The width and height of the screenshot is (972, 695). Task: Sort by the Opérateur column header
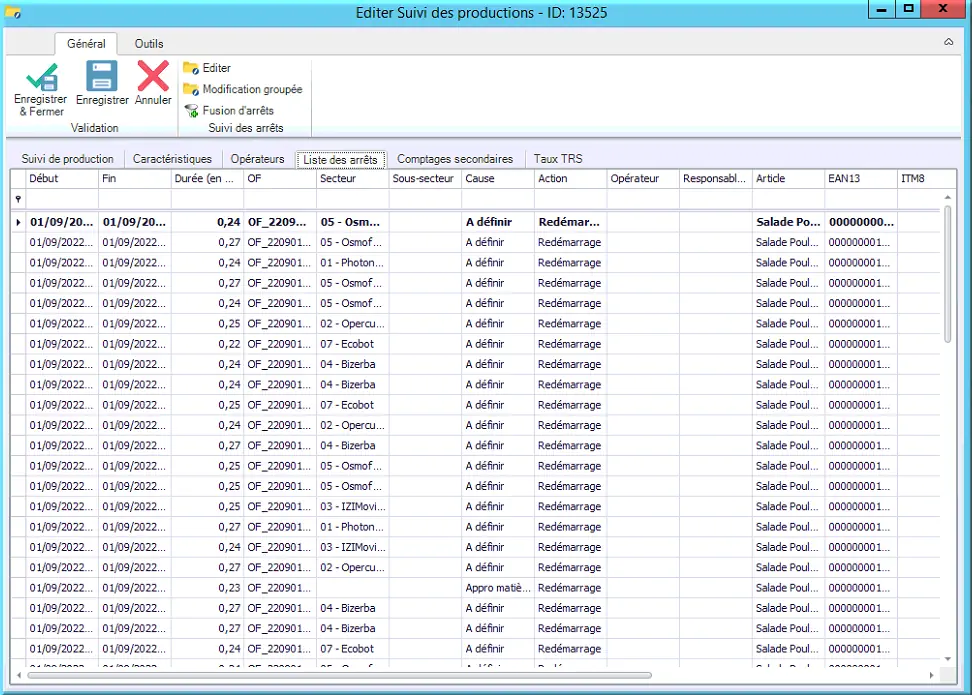(x=642, y=179)
